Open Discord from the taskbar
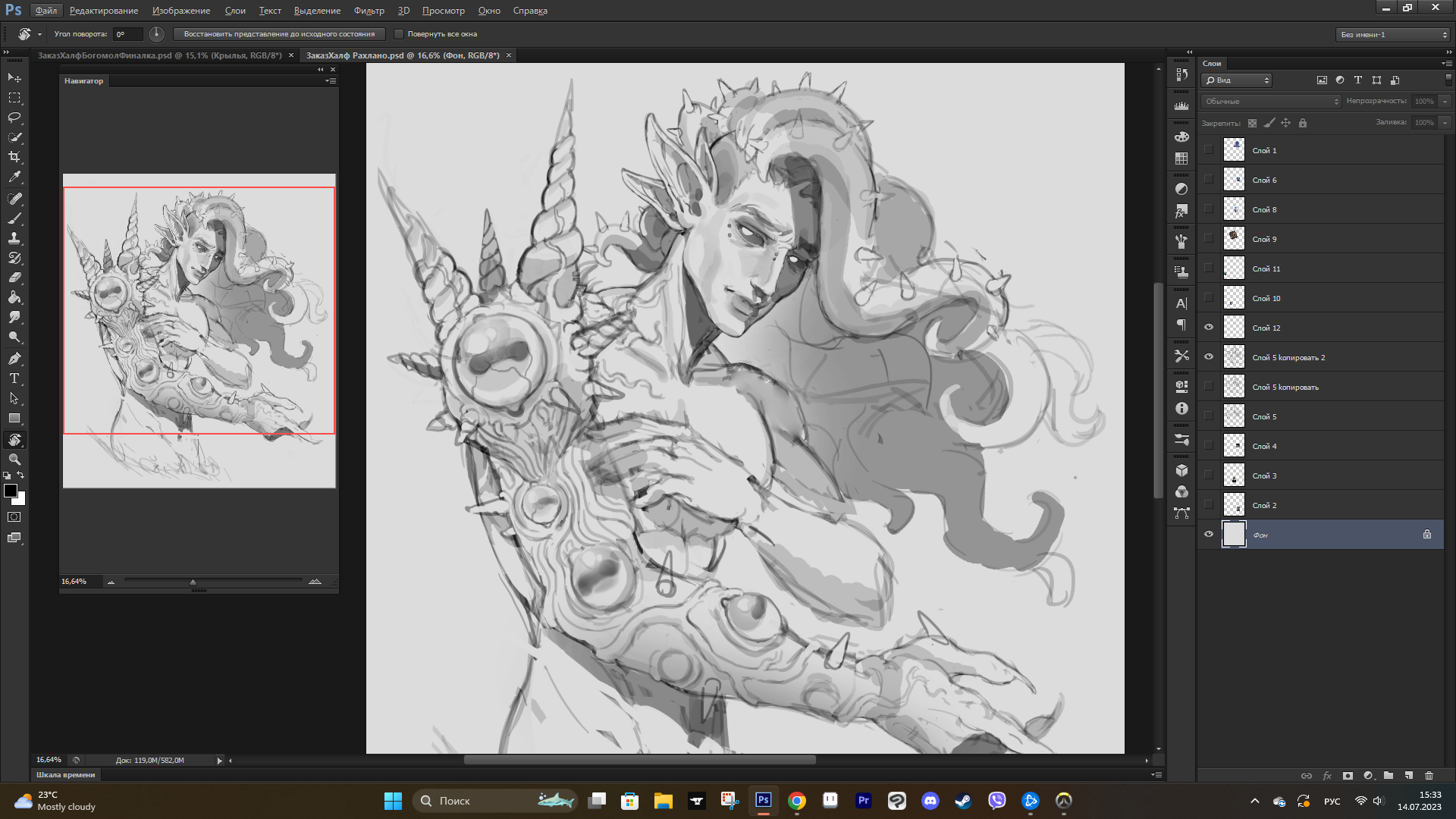The height and width of the screenshot is (819, 1456). tap(930, 801)
